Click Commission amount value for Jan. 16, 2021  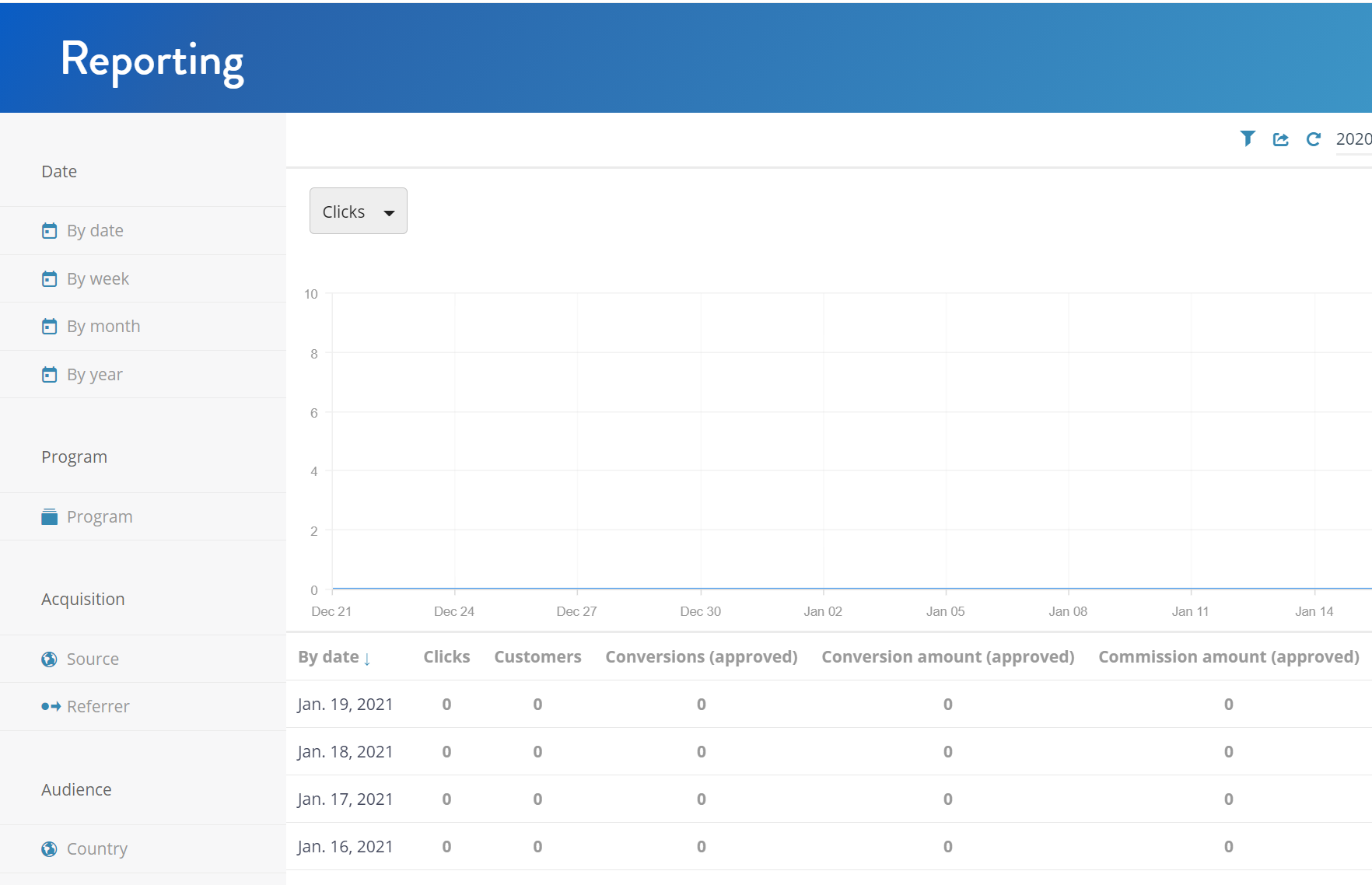(1229, 847)
